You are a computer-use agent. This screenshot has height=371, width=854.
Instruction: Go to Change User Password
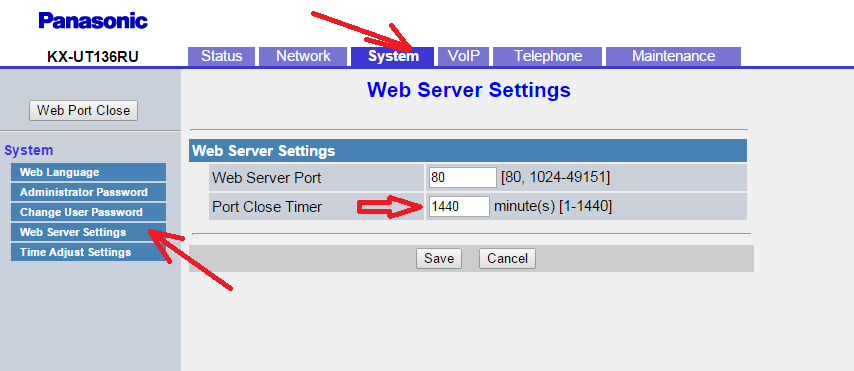[88, 212]
